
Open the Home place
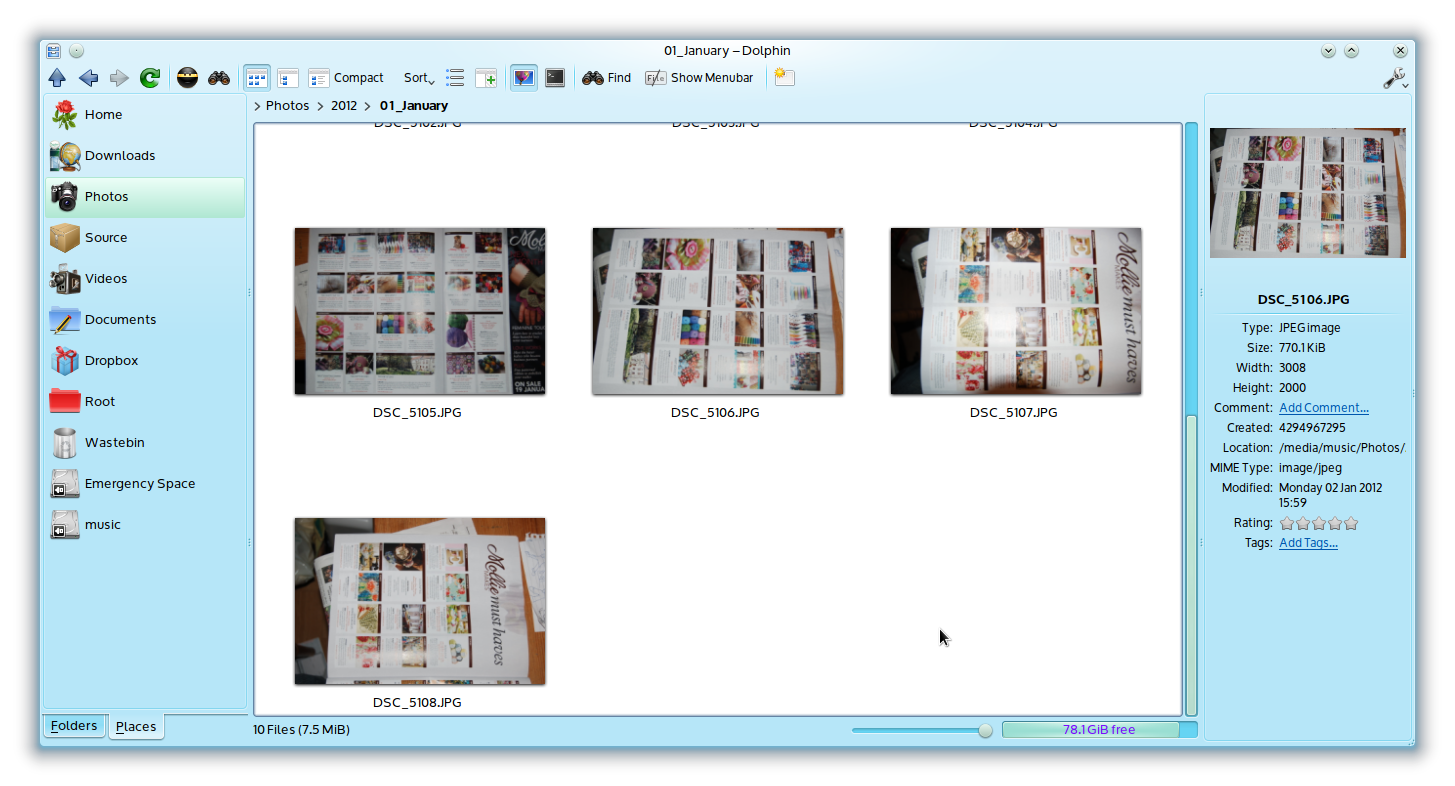145,115
